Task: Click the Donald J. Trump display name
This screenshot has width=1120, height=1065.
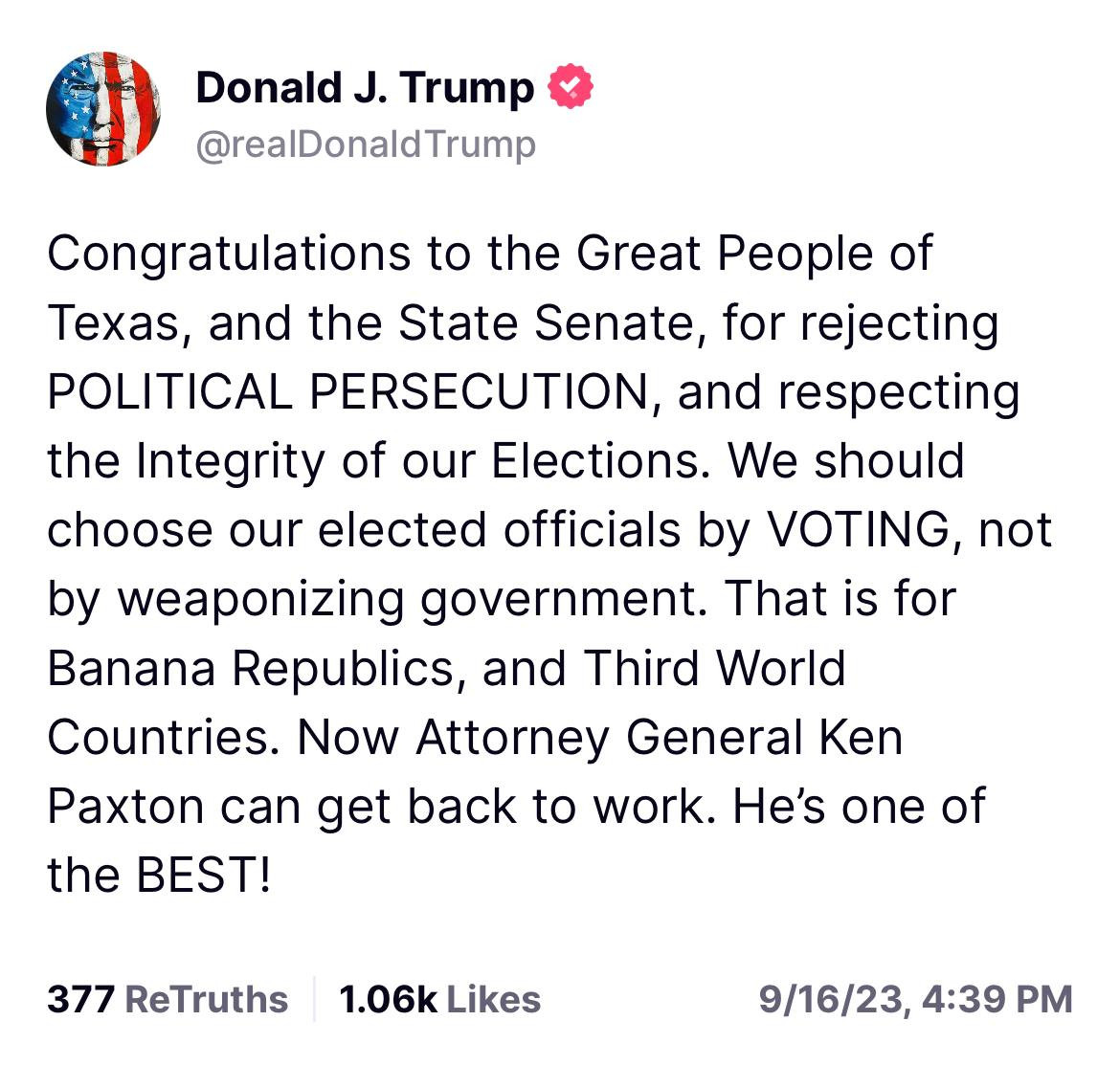Action: point(365,88)
